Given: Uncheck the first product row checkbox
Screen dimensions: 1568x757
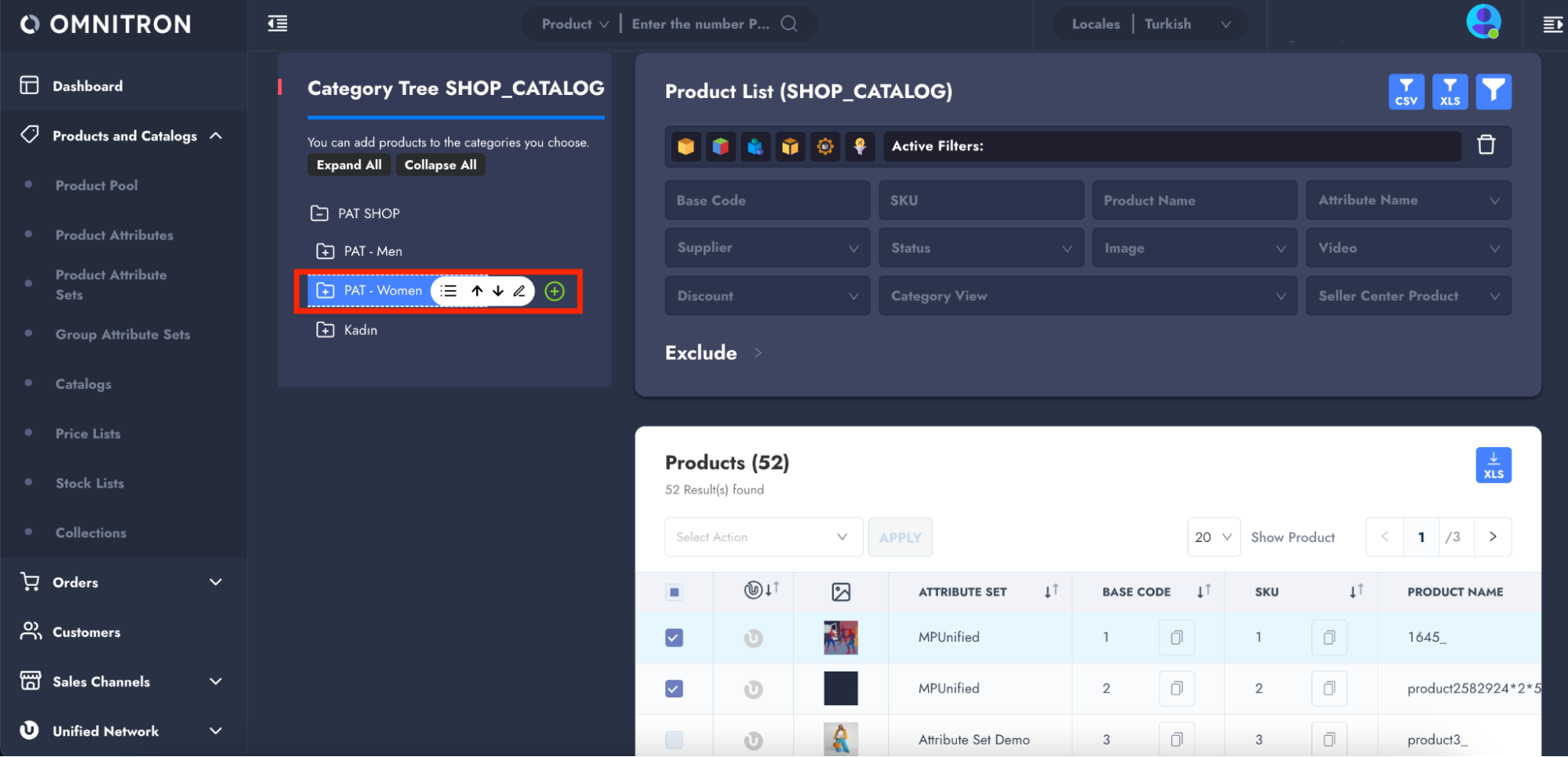Looking at the screenshot, I should point(674,638).
